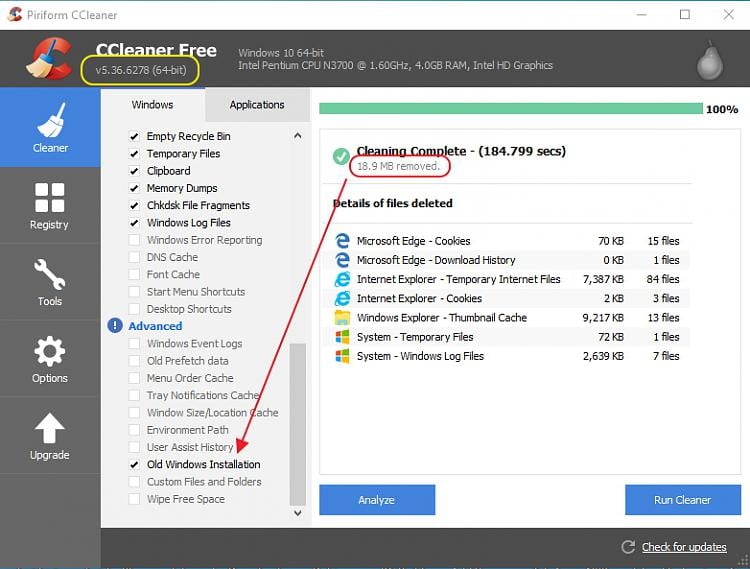Enable Tray Notifications Cache checkbox
Image resolution: width=750 pixels, height=569 pixels.
[x=134, y=395]
